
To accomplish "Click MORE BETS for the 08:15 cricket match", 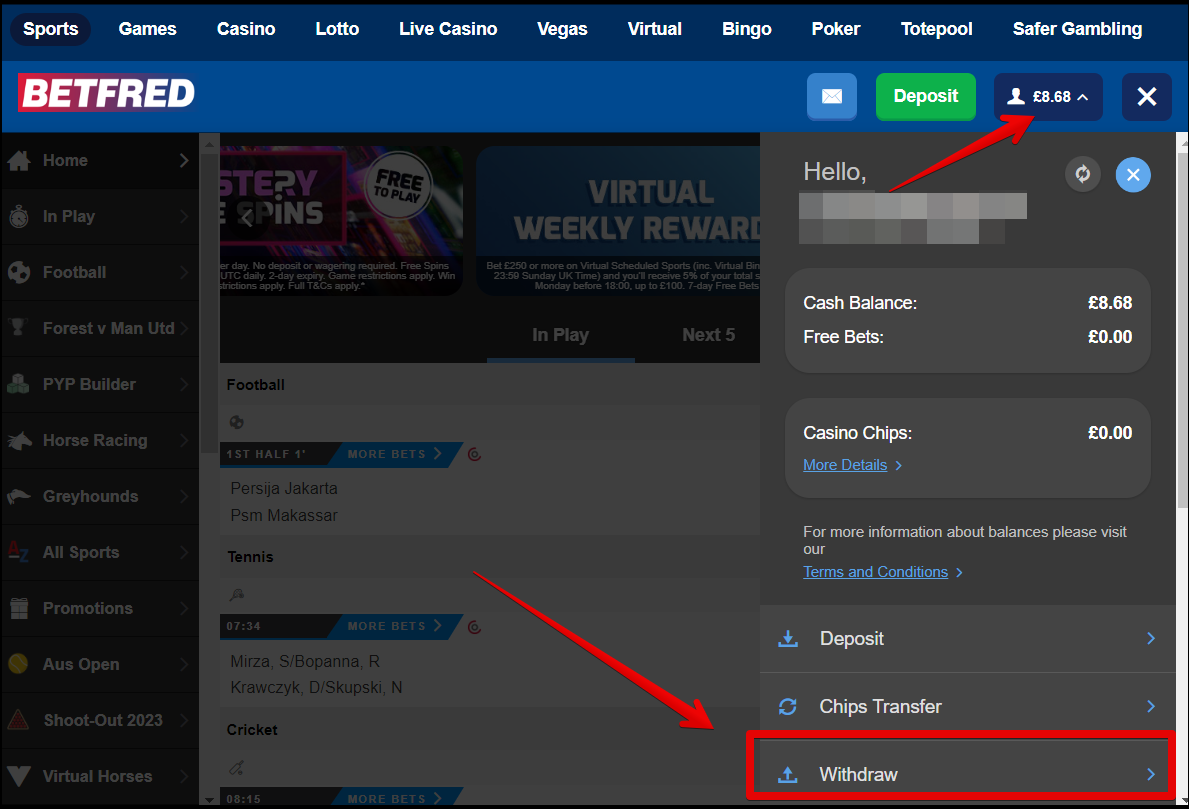I will pyautogui.click(x=394, y=798).
